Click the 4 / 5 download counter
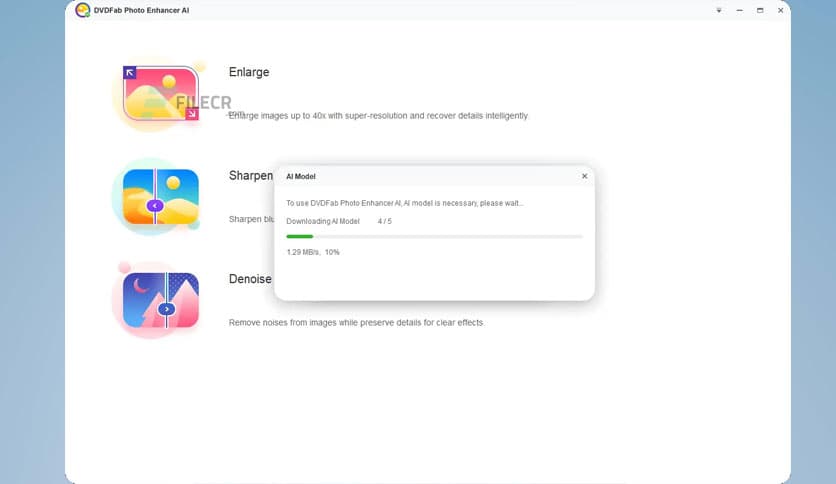The width and height of the screenshot is (836, 484). coord(384,221)
